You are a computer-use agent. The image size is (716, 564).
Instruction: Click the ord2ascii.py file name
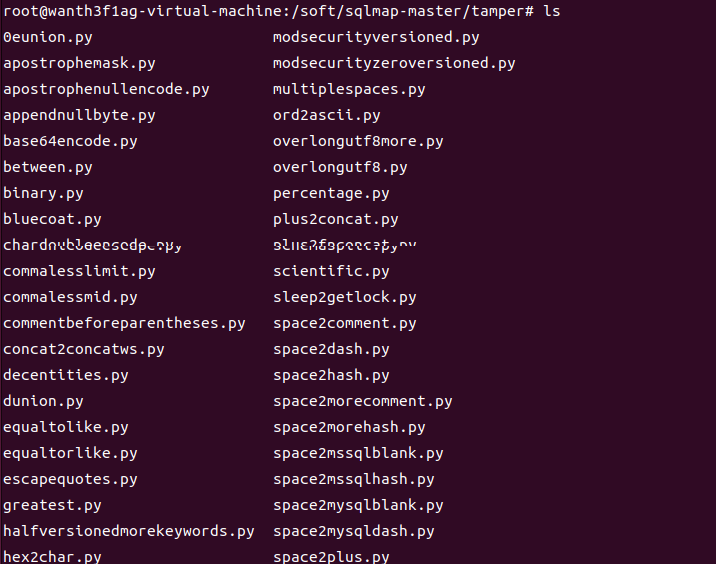click(x=327, y=115)
